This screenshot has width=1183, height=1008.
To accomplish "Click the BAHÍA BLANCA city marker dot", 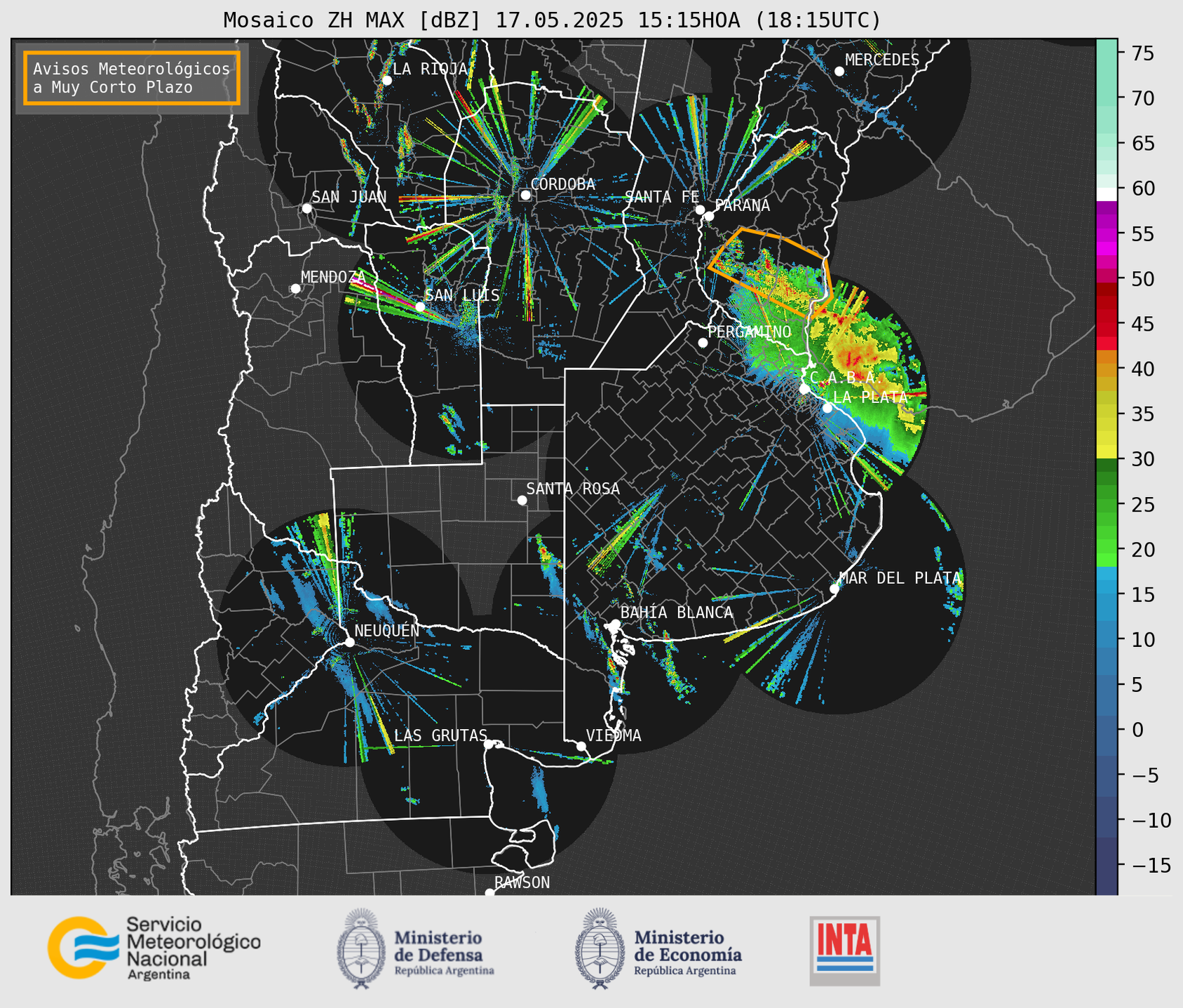I will [615, 624].
